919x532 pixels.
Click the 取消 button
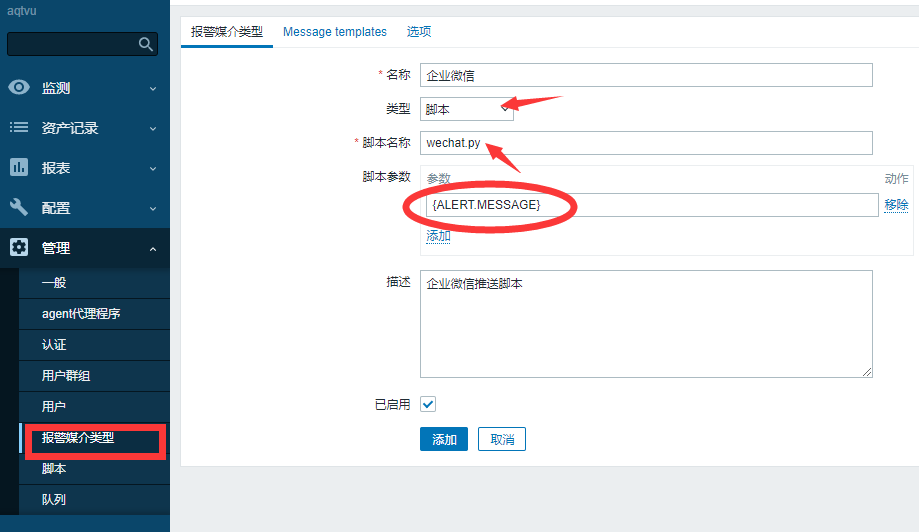pyautogui.click(x=502, y=439)
